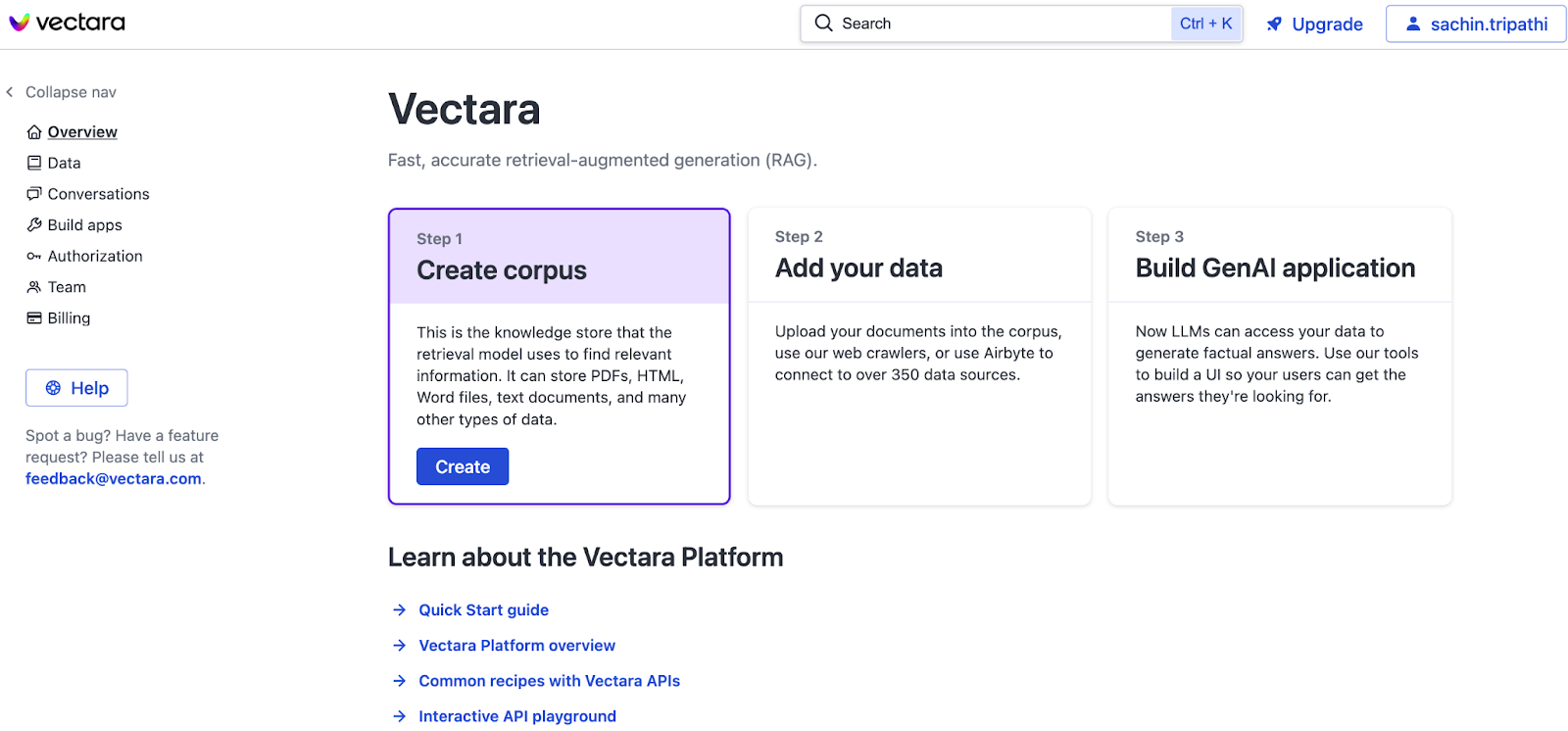Image resolution: width=1568 pixels, height=731 pixels.
Task: Open Vectara Platform overview link
Action: [x=517, y=645]
